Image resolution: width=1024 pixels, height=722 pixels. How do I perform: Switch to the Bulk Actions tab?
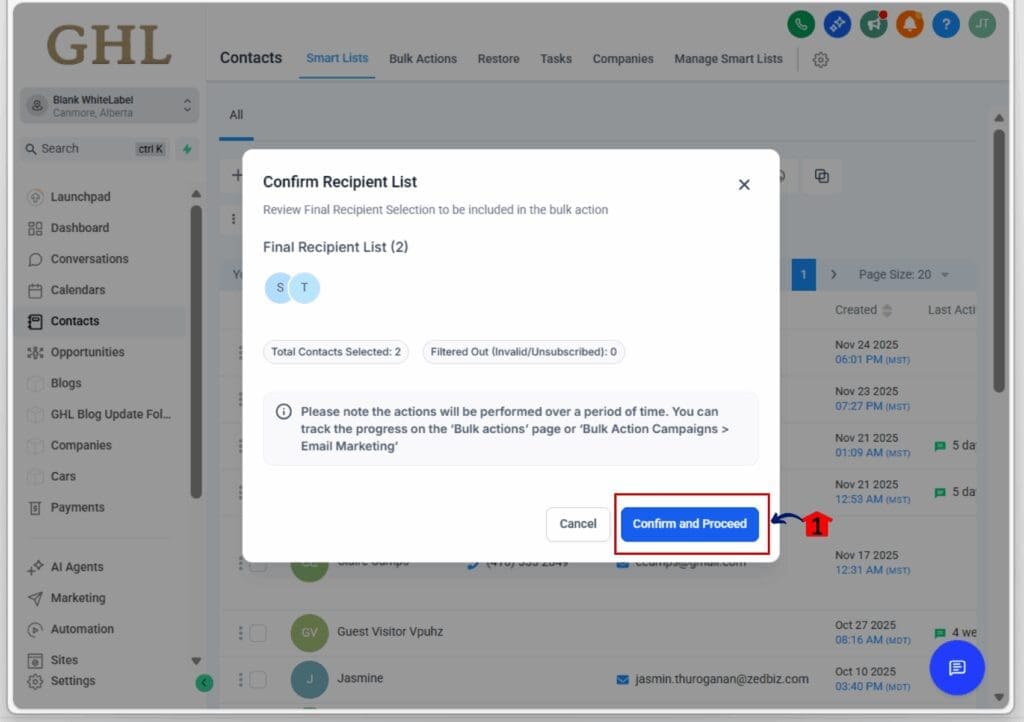point(423,59)
